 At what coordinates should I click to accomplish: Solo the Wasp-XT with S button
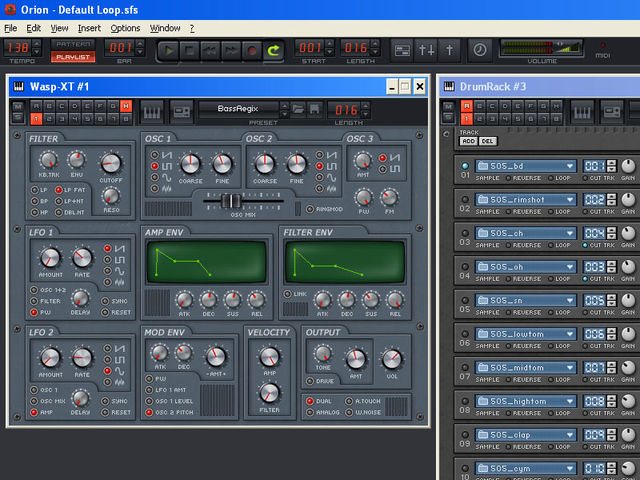18,117
